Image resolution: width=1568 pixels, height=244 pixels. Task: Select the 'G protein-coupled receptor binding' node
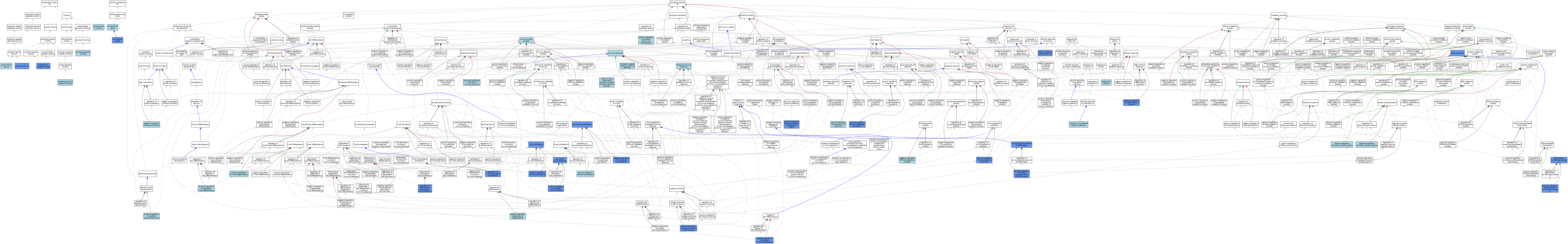pos(65,53)
